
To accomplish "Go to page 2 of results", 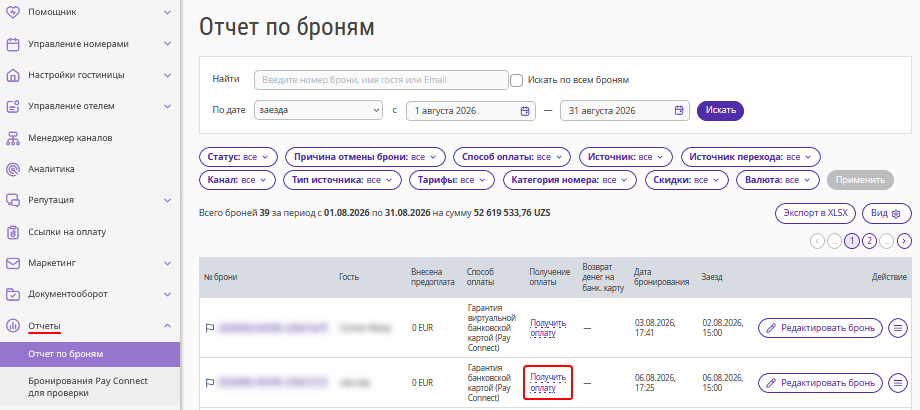I will click(870, 240).
